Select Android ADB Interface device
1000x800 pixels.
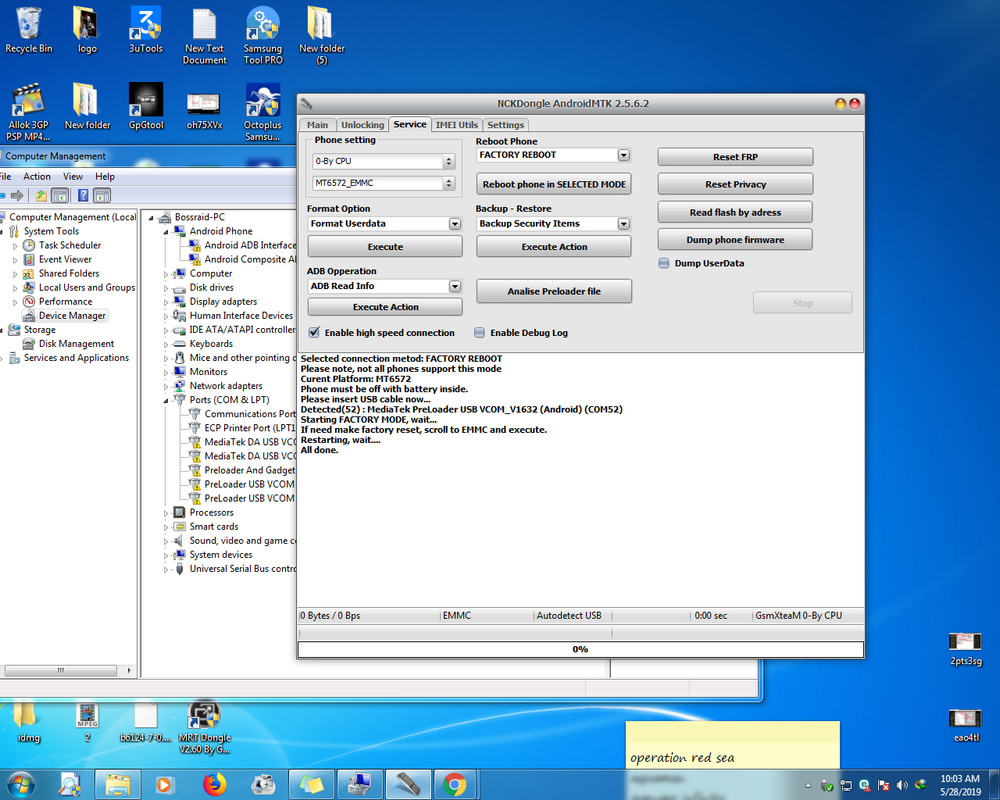point(242,246)
